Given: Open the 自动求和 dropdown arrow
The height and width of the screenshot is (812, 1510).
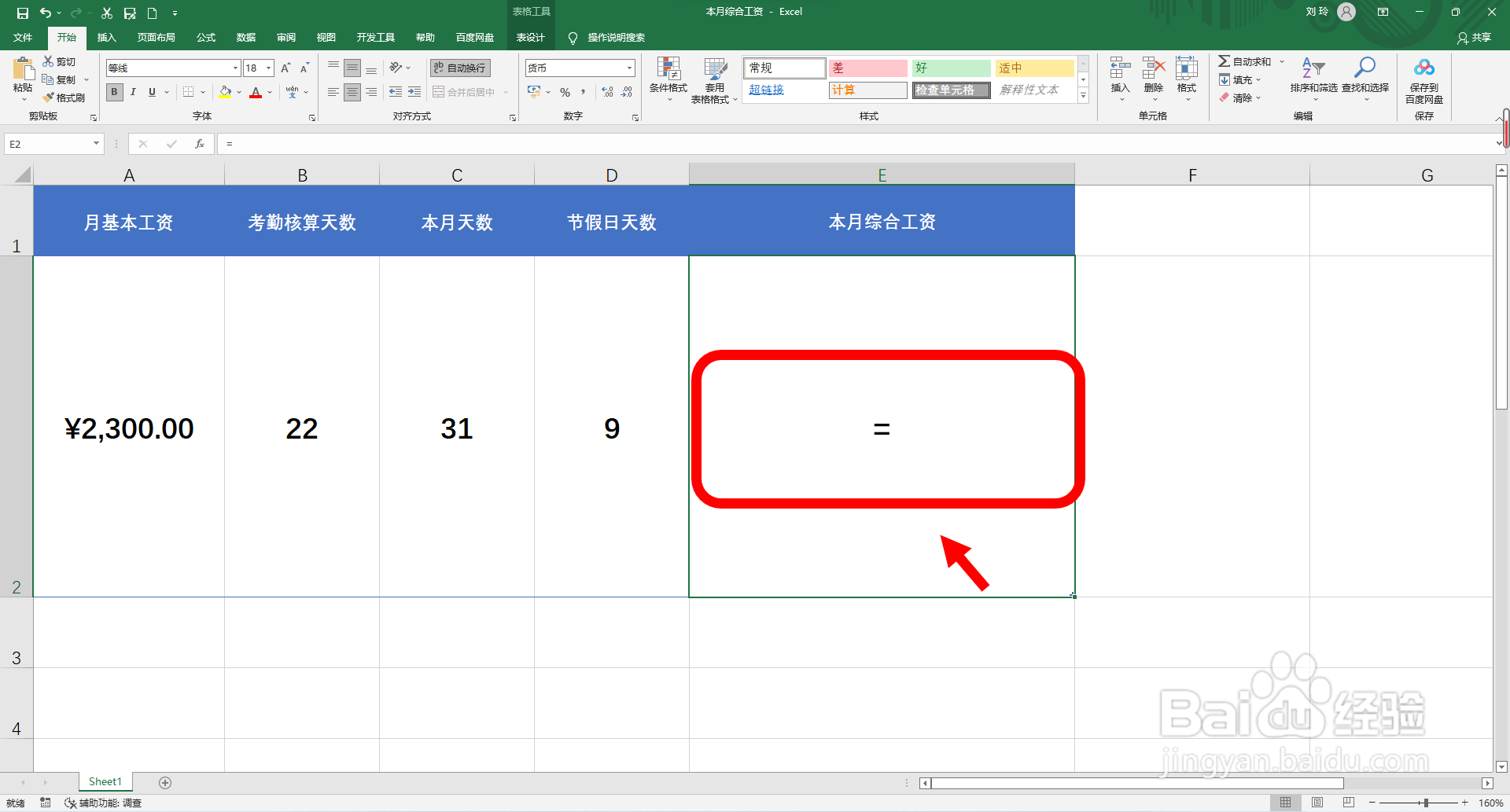Looking at the screenshot, I should click(x=1282, y=61).
